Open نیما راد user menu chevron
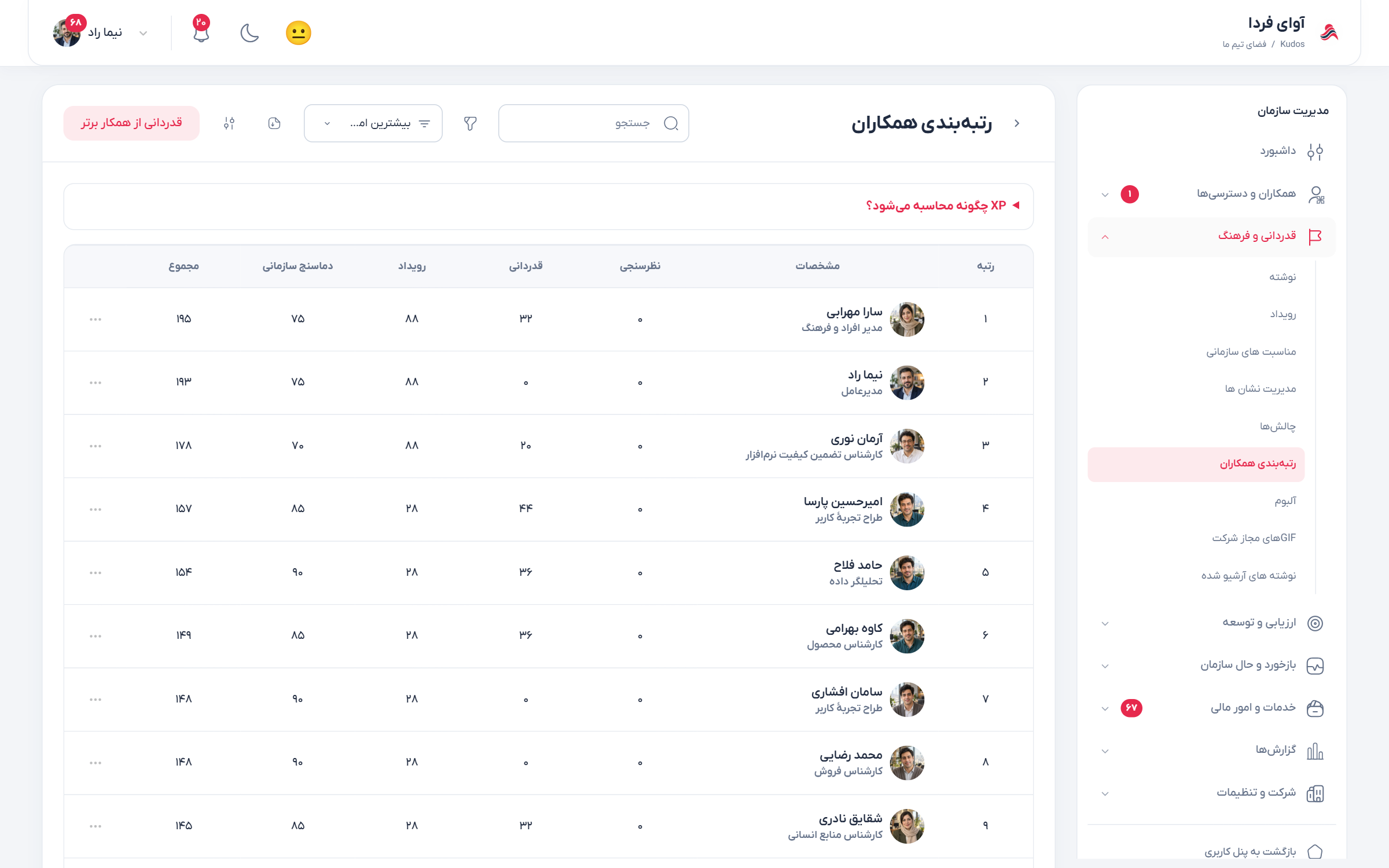This screenshot has height=868, width=1389. coord(143,33)
